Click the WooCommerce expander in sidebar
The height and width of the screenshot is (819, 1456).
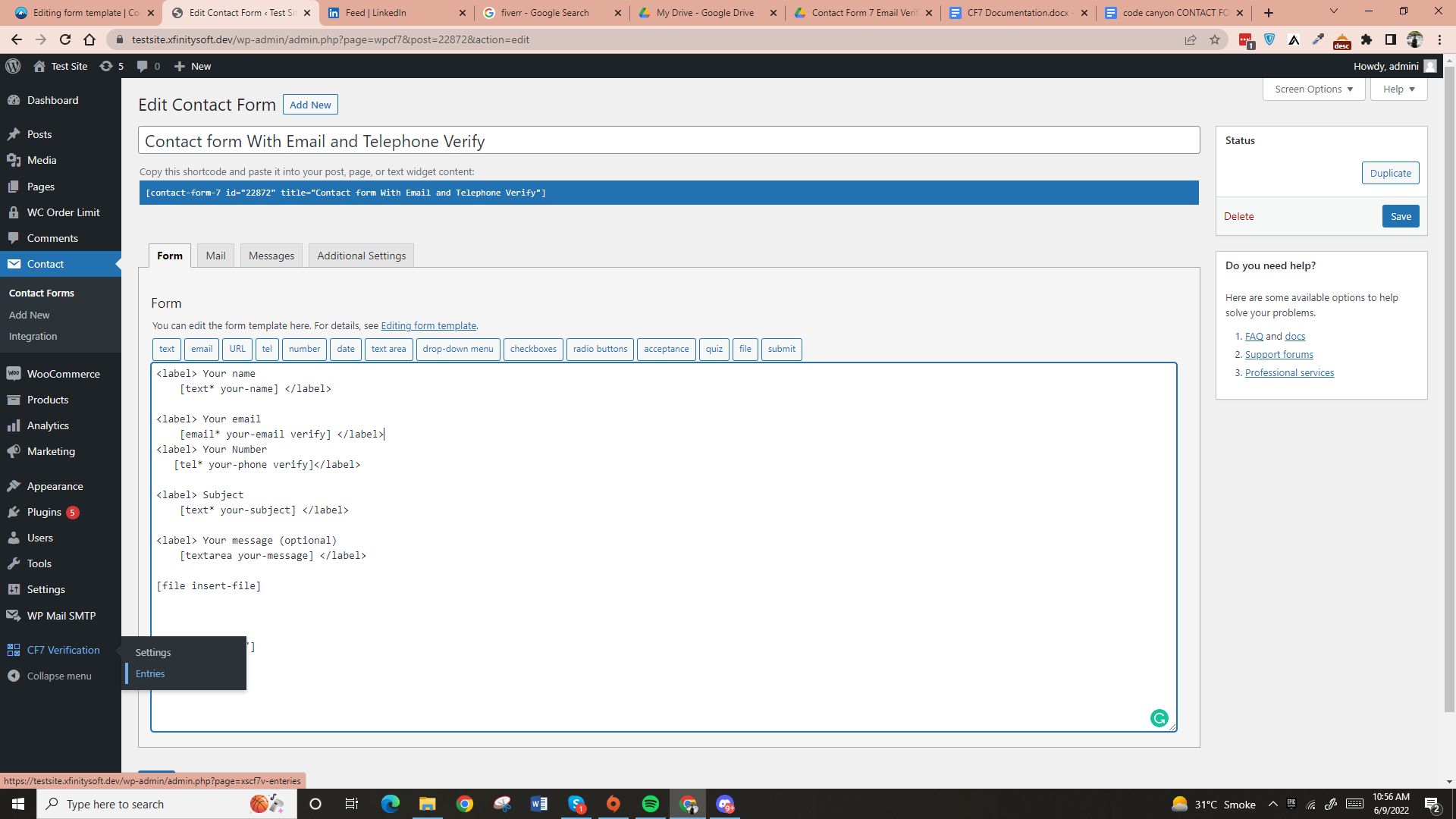tap(63, 374)
